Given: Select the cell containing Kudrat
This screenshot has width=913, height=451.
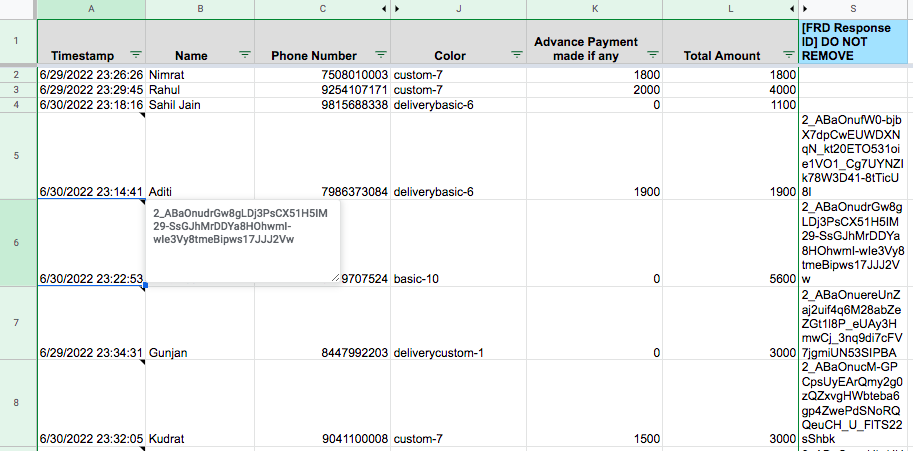Looking at the screenshot, I should click(200, 403).
